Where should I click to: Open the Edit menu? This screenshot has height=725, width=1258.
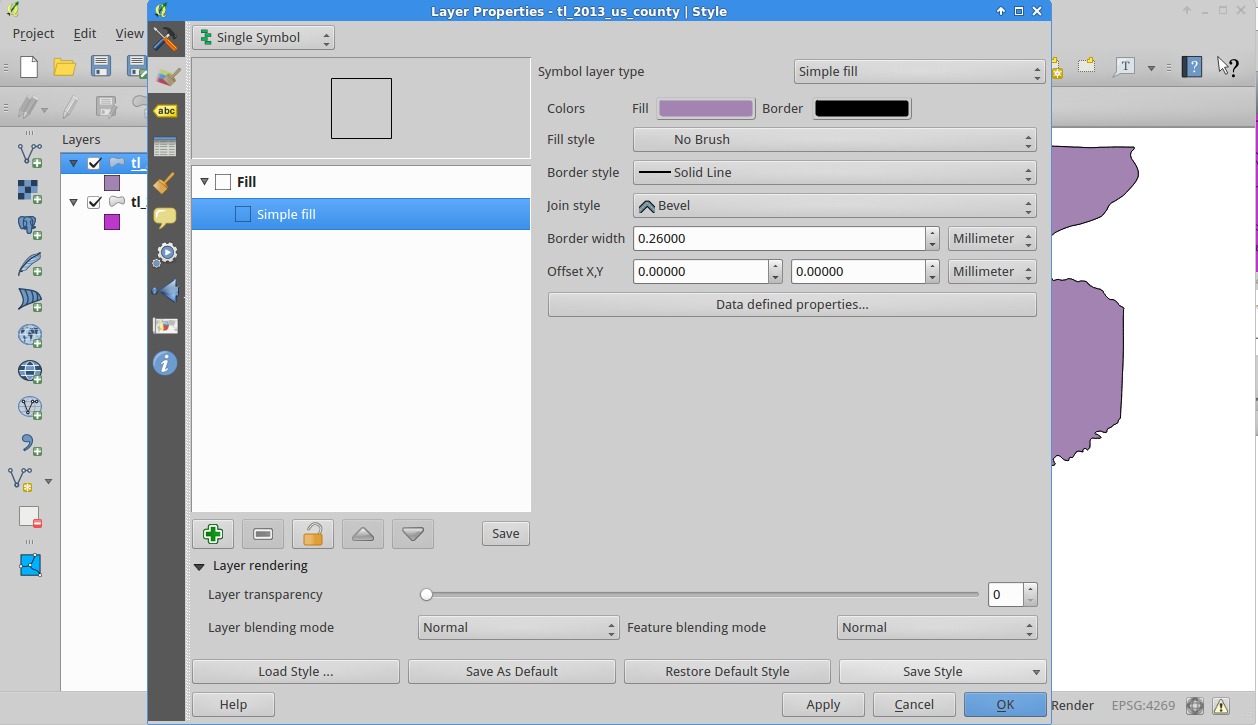click(85, 33)
